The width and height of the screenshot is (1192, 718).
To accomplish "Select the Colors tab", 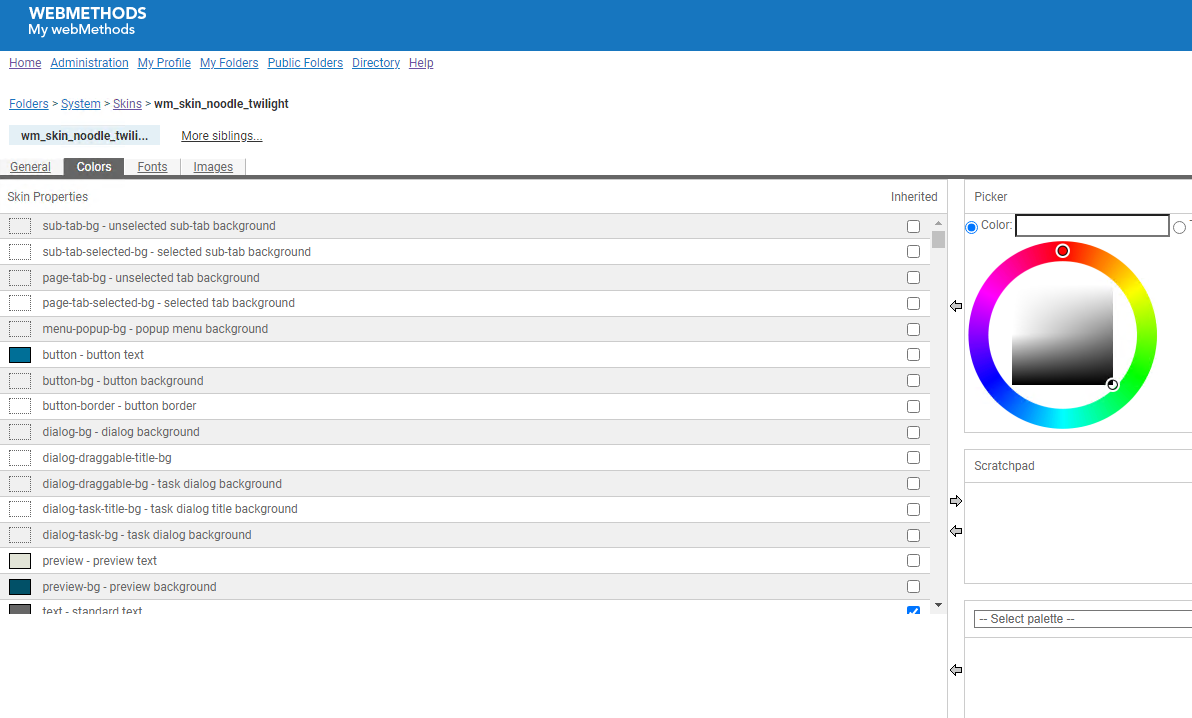I will 94,167.
